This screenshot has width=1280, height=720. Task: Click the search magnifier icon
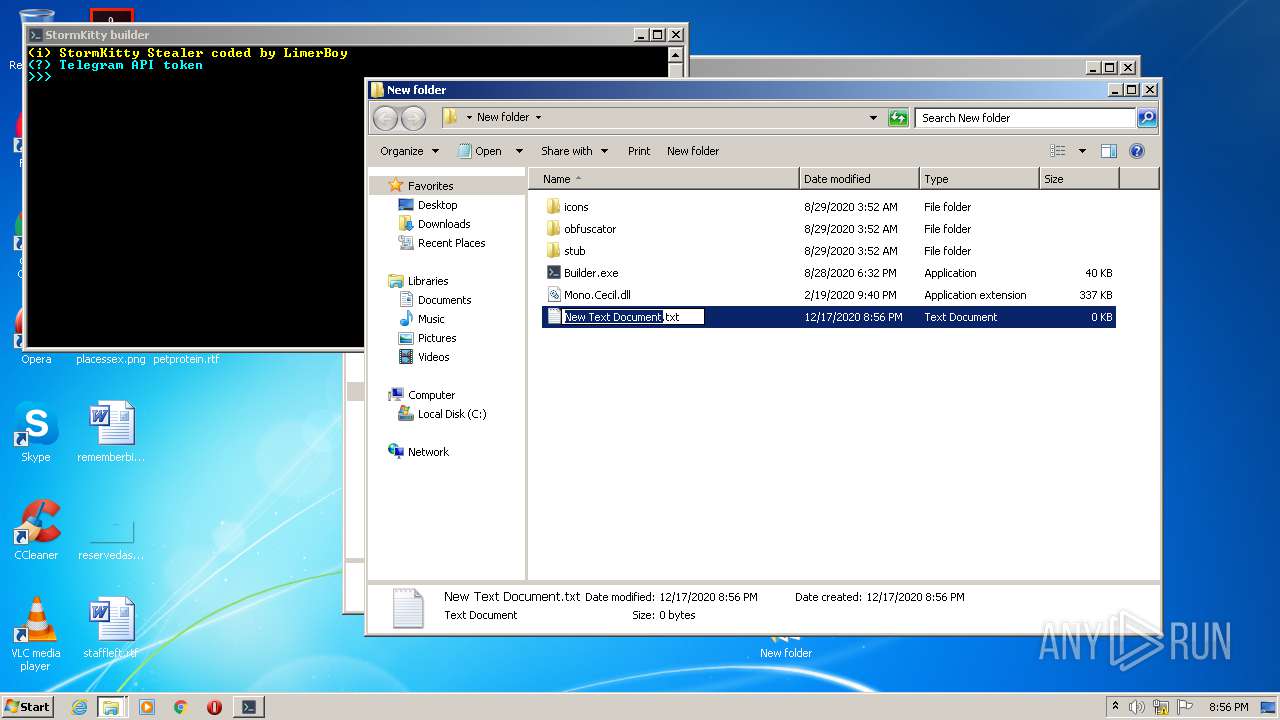1147,118
